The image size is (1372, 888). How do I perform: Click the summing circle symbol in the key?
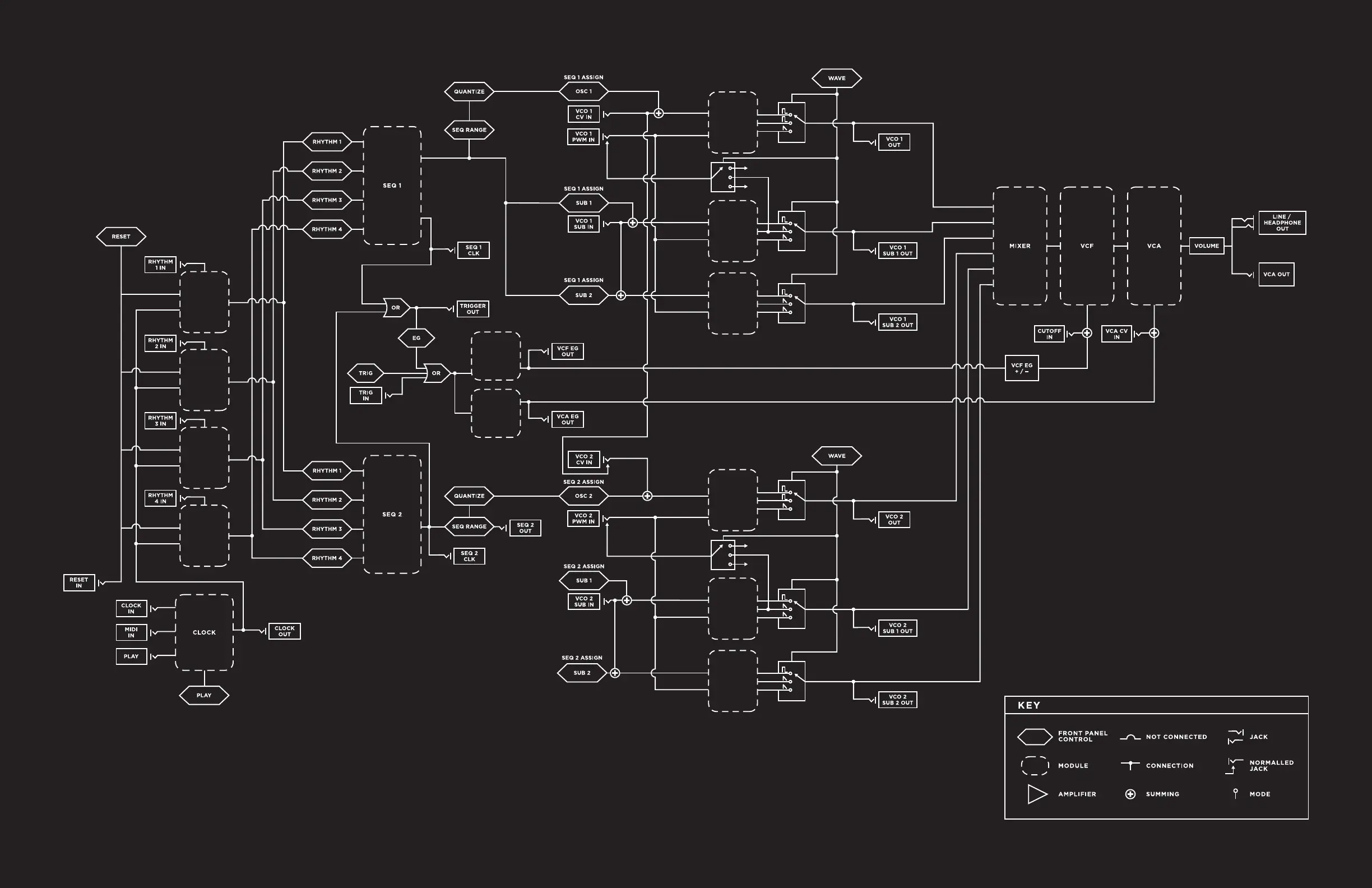pyautogui.click(x=1130, y=794)
